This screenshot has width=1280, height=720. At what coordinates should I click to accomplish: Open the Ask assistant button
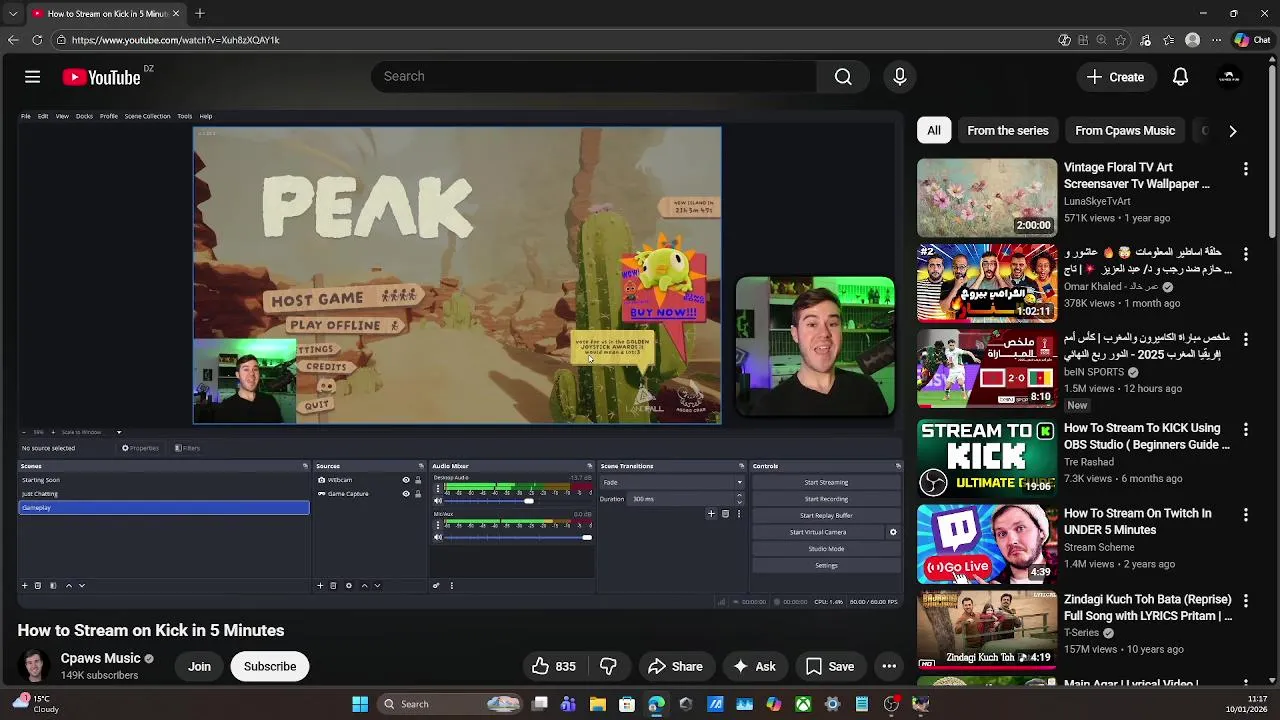[x=754, y=666]
